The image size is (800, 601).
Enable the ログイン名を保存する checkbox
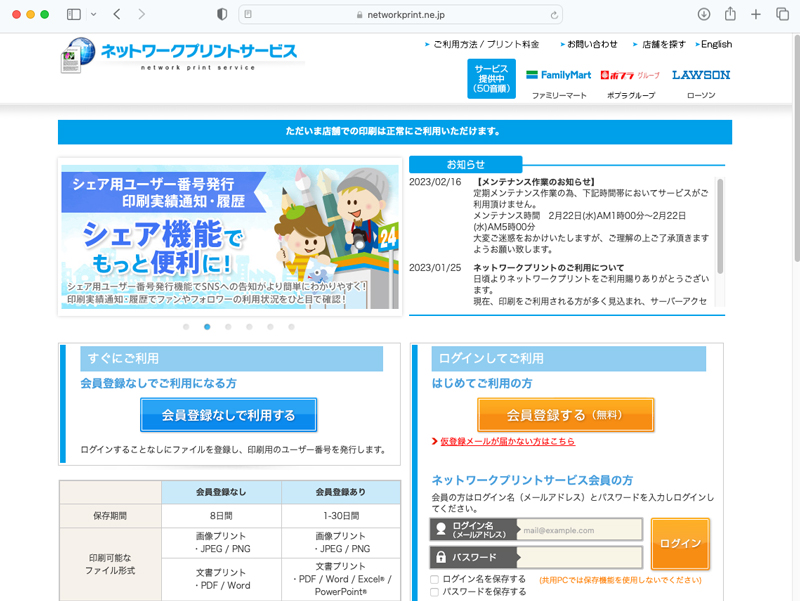pos(434,578)
